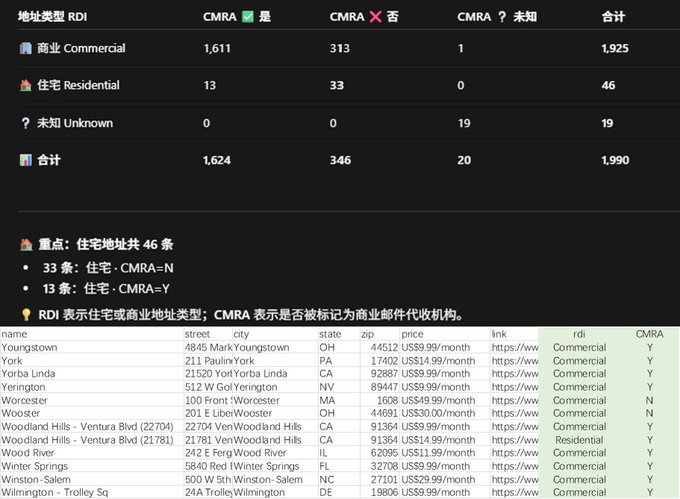Click the lightbulb icon beside RDI explanation
The height and width of the screenshot is (499, 680).
[x=26, y=315]
